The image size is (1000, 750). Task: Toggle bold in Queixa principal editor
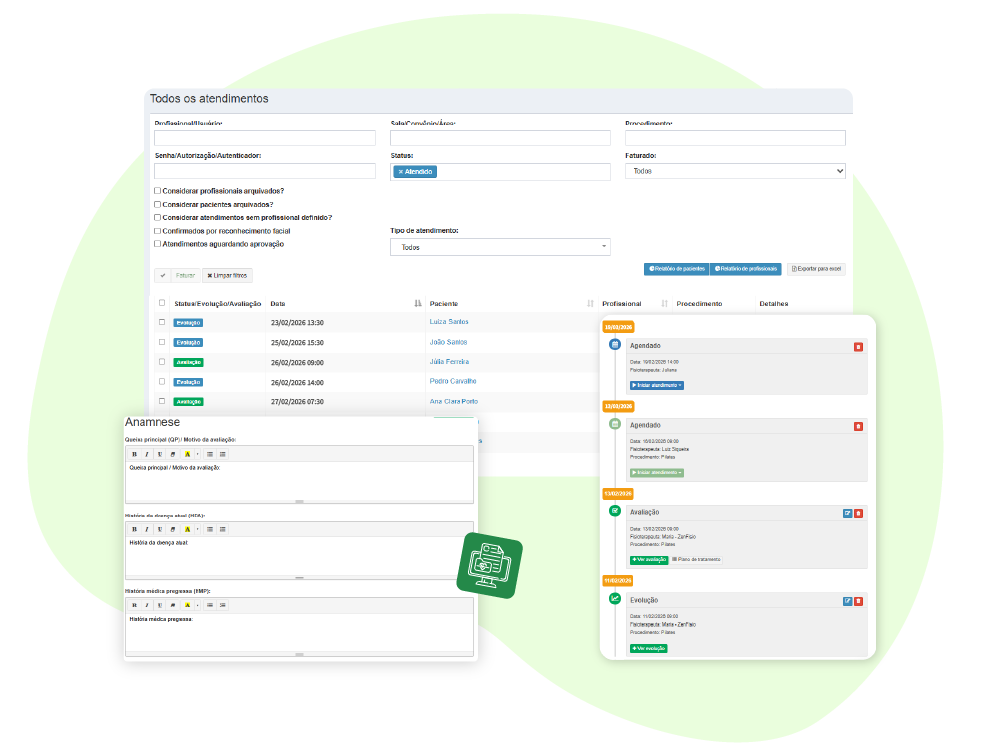tap(135, 455)
